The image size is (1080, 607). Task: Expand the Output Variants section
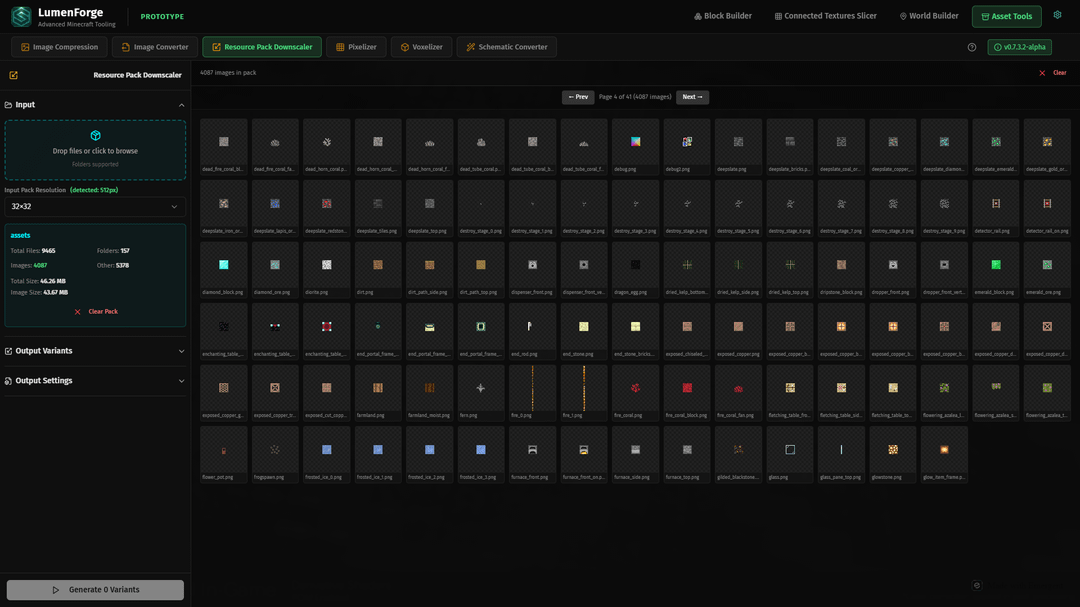click(x=181, y=351)
